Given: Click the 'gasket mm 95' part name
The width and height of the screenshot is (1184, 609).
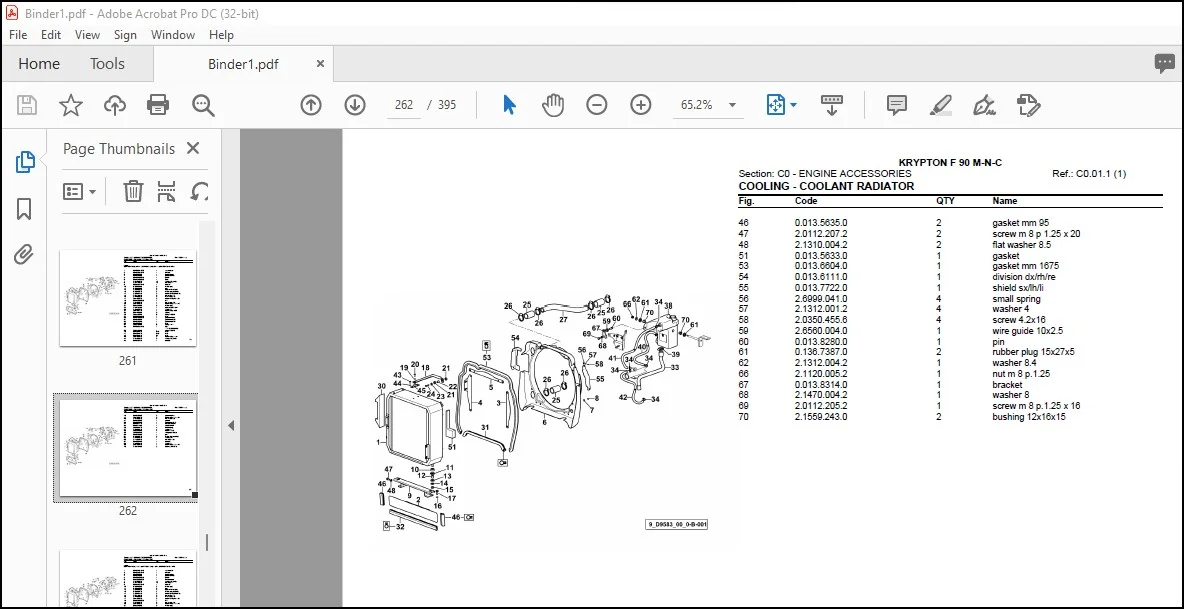Looking at the screenshot, I should click(x=1020, y=223).
